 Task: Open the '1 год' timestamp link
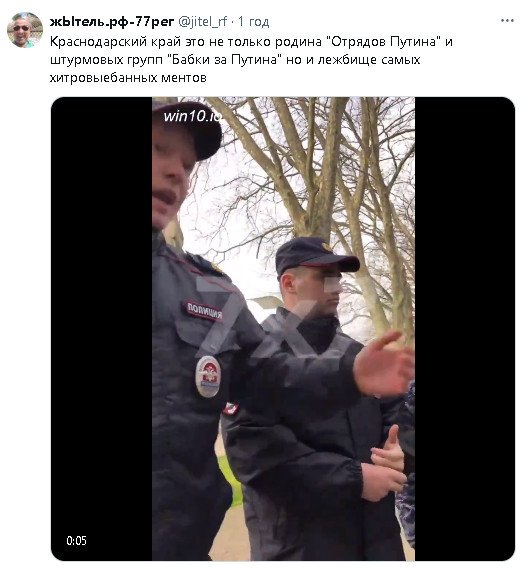pos(254,22)
